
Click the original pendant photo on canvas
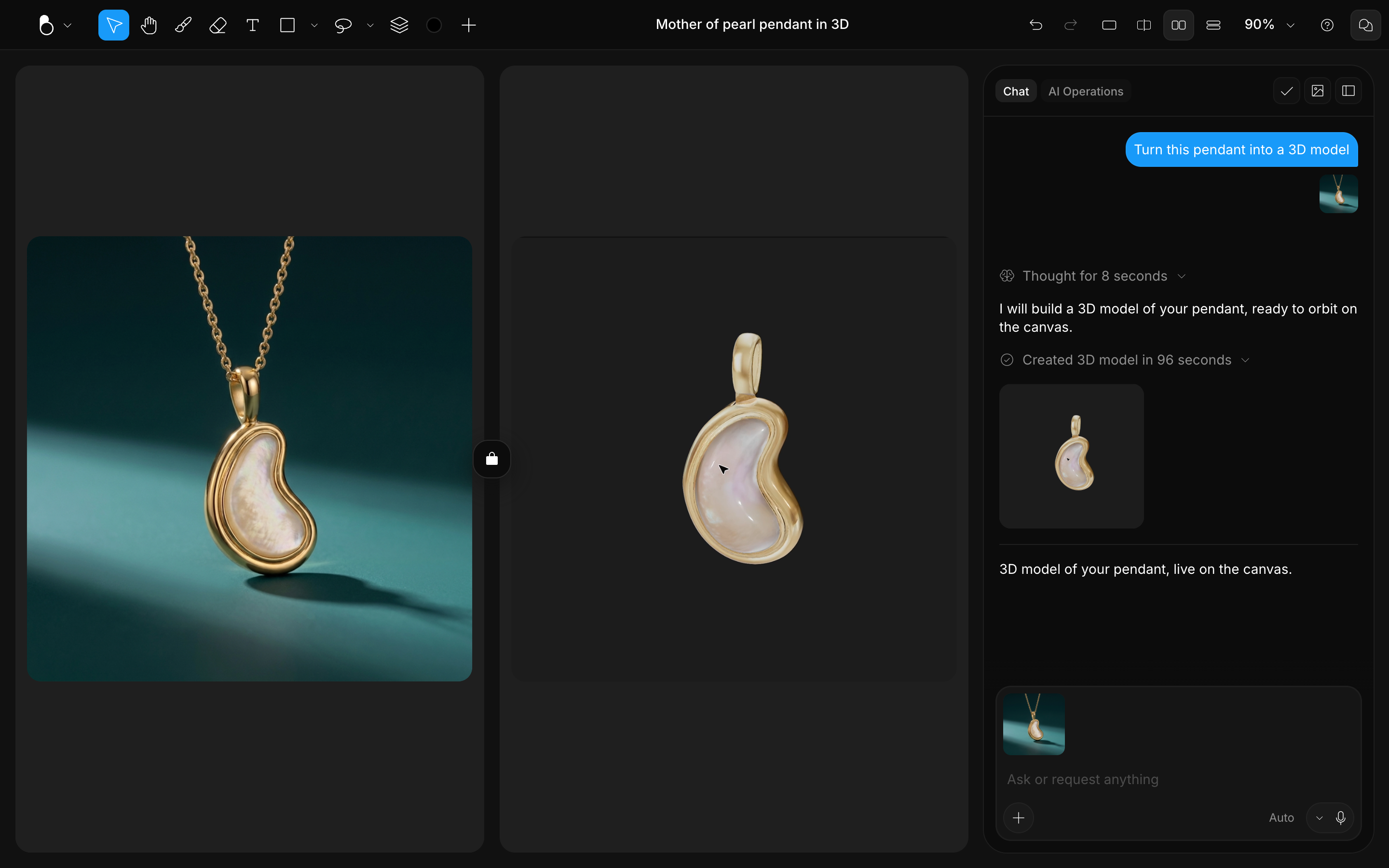[250, 459]
